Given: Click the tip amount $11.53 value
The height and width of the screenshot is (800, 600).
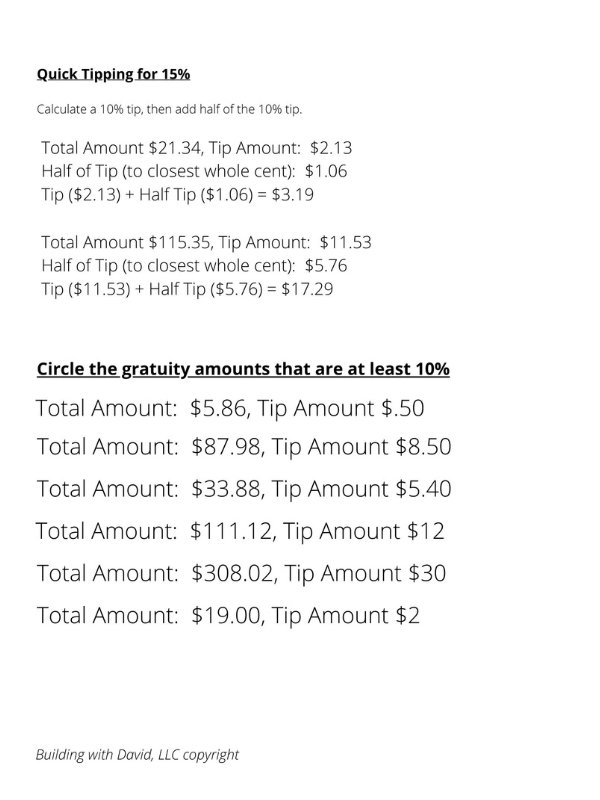Looking at the screenshot, I should click(x=346, y=242).
